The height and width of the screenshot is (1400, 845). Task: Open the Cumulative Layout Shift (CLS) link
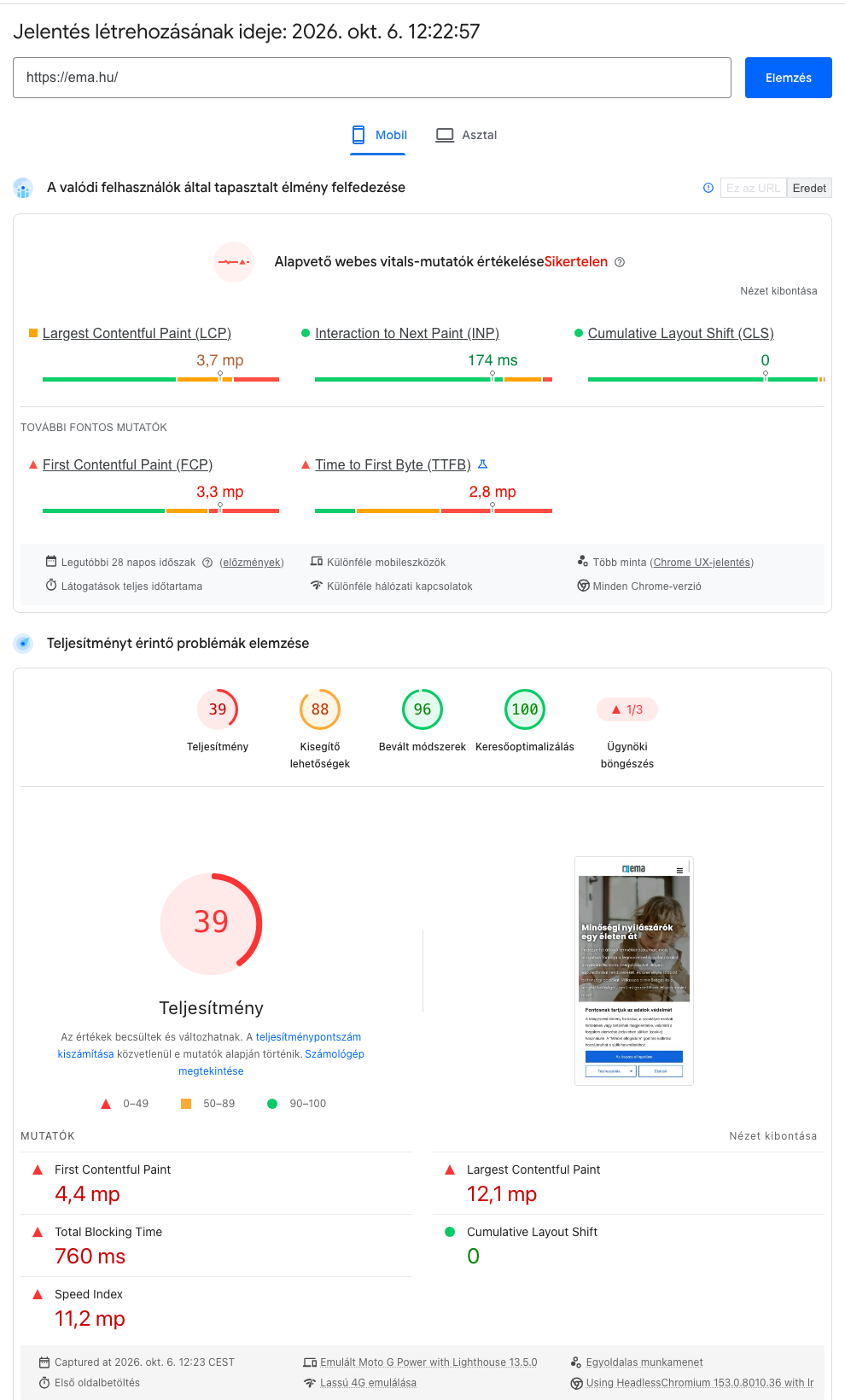pyautogui.click(x=680, y=333)
